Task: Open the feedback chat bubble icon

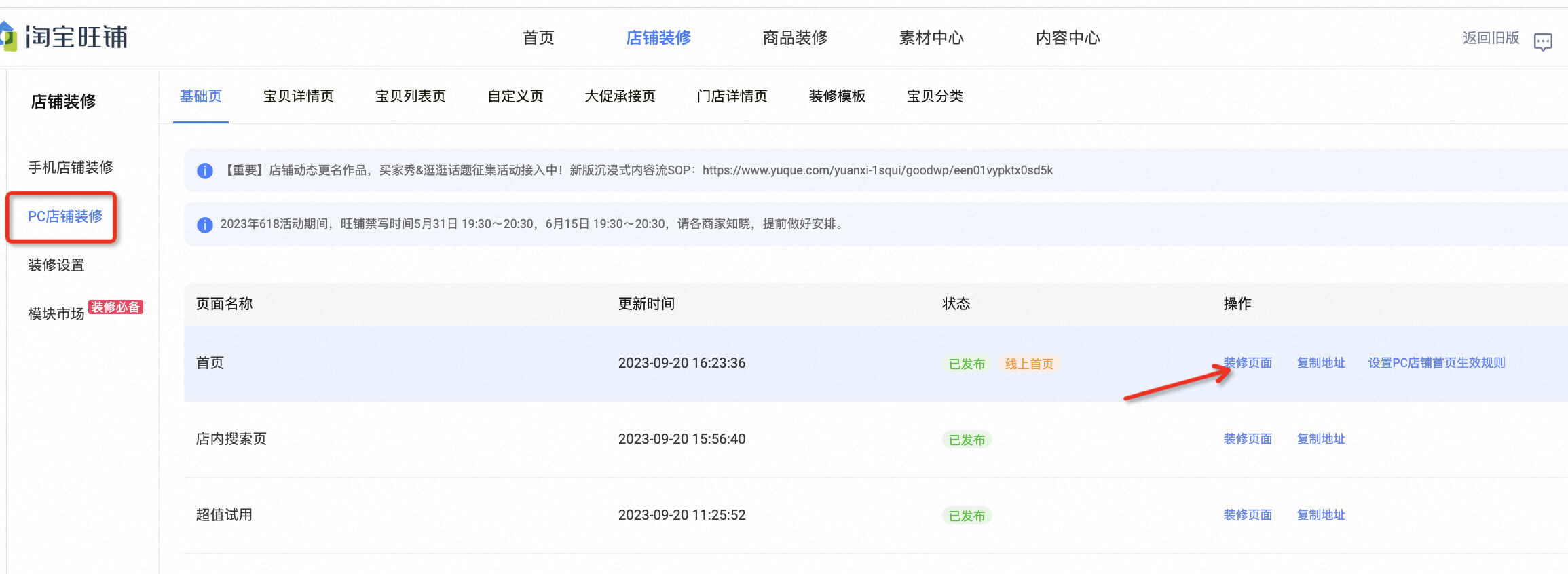Action: (1543, 42)
